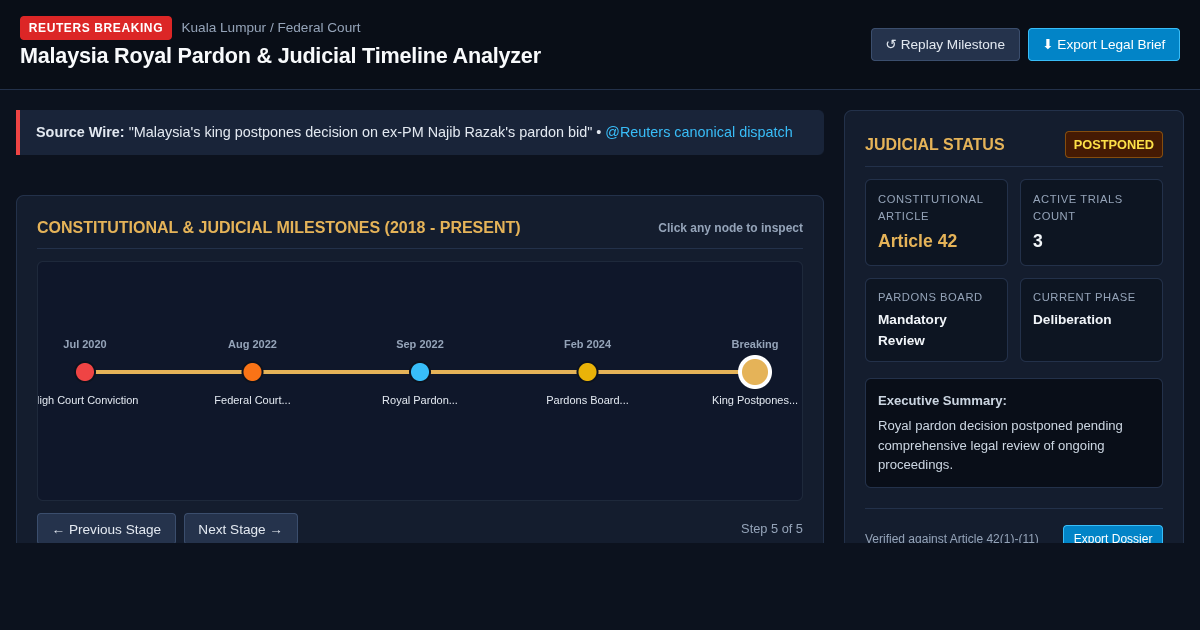Click the Active Trials Count value 3
The height and width of the screenshot is (630, 1200).
tap(1038, 241)
